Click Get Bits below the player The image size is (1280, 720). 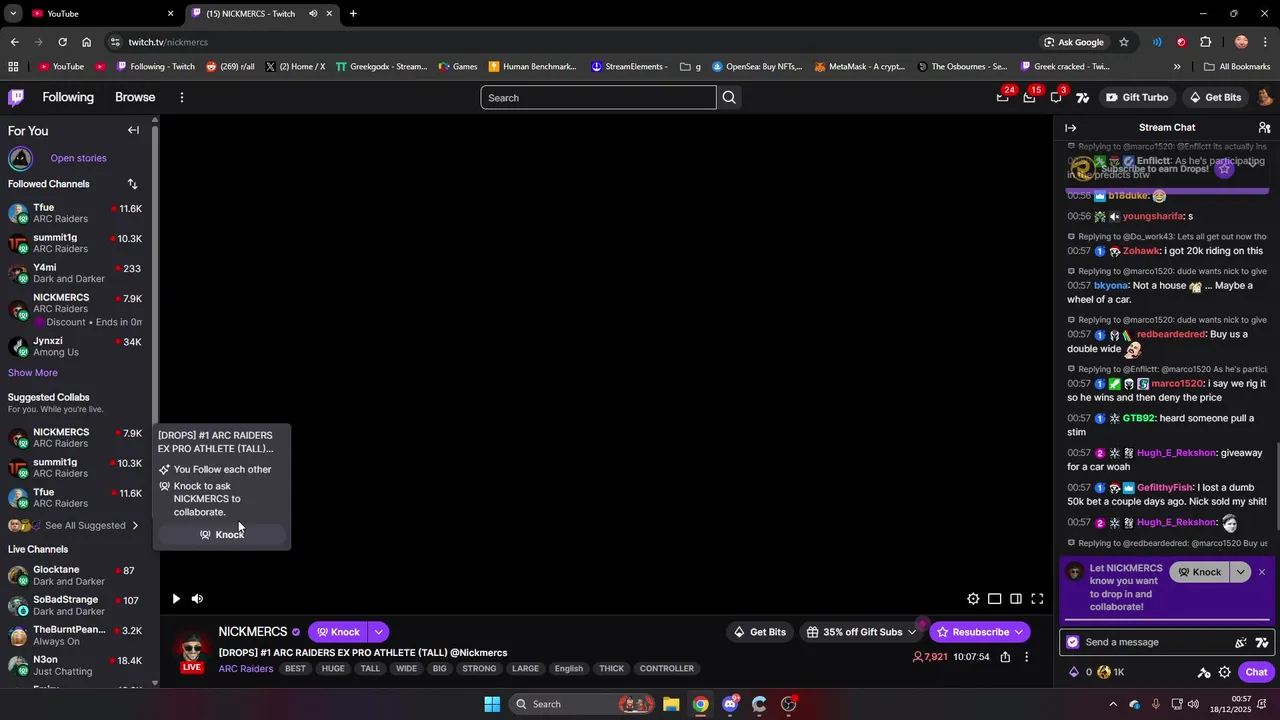click(x=760, y=632)
